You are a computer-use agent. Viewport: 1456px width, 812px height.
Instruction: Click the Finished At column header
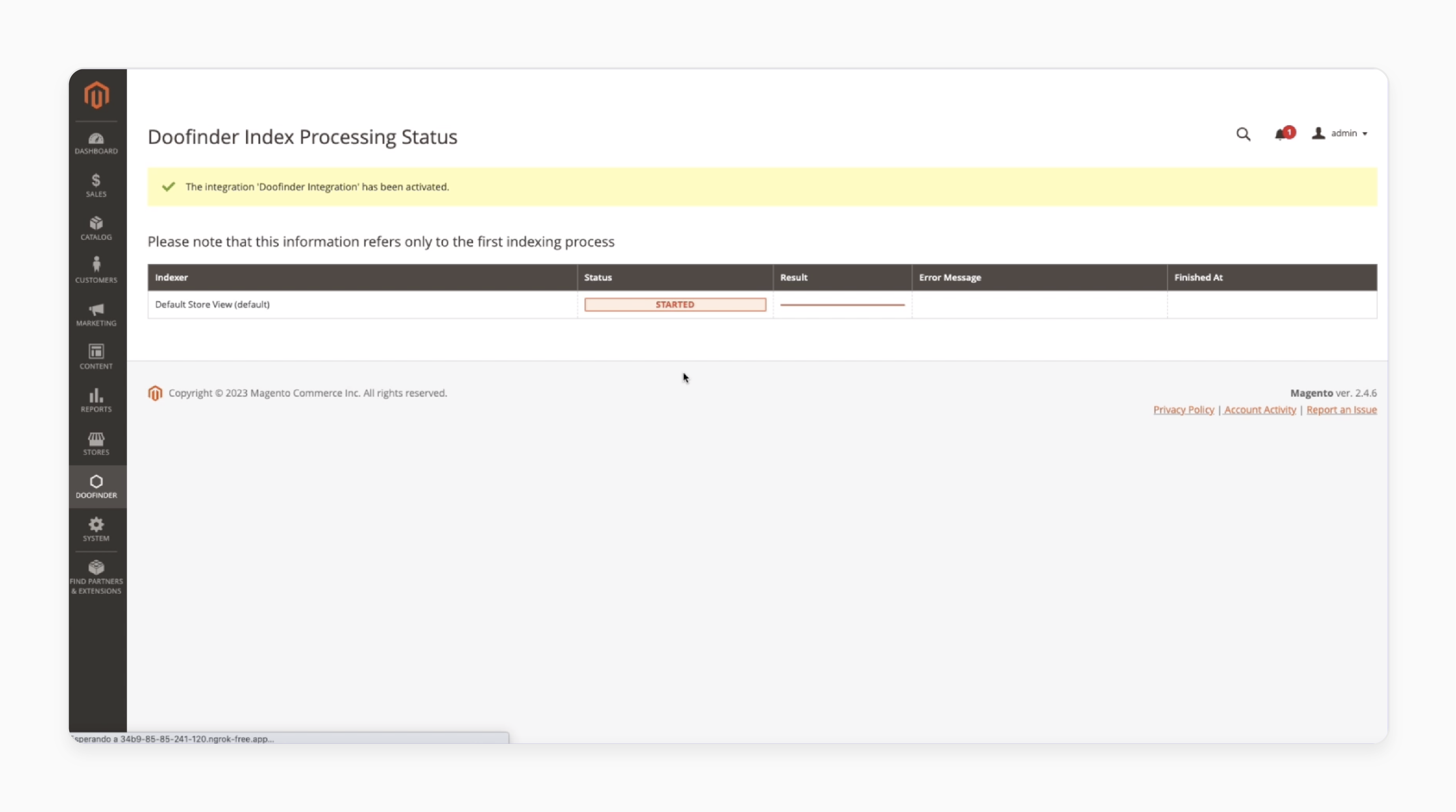pos(1272,277)
